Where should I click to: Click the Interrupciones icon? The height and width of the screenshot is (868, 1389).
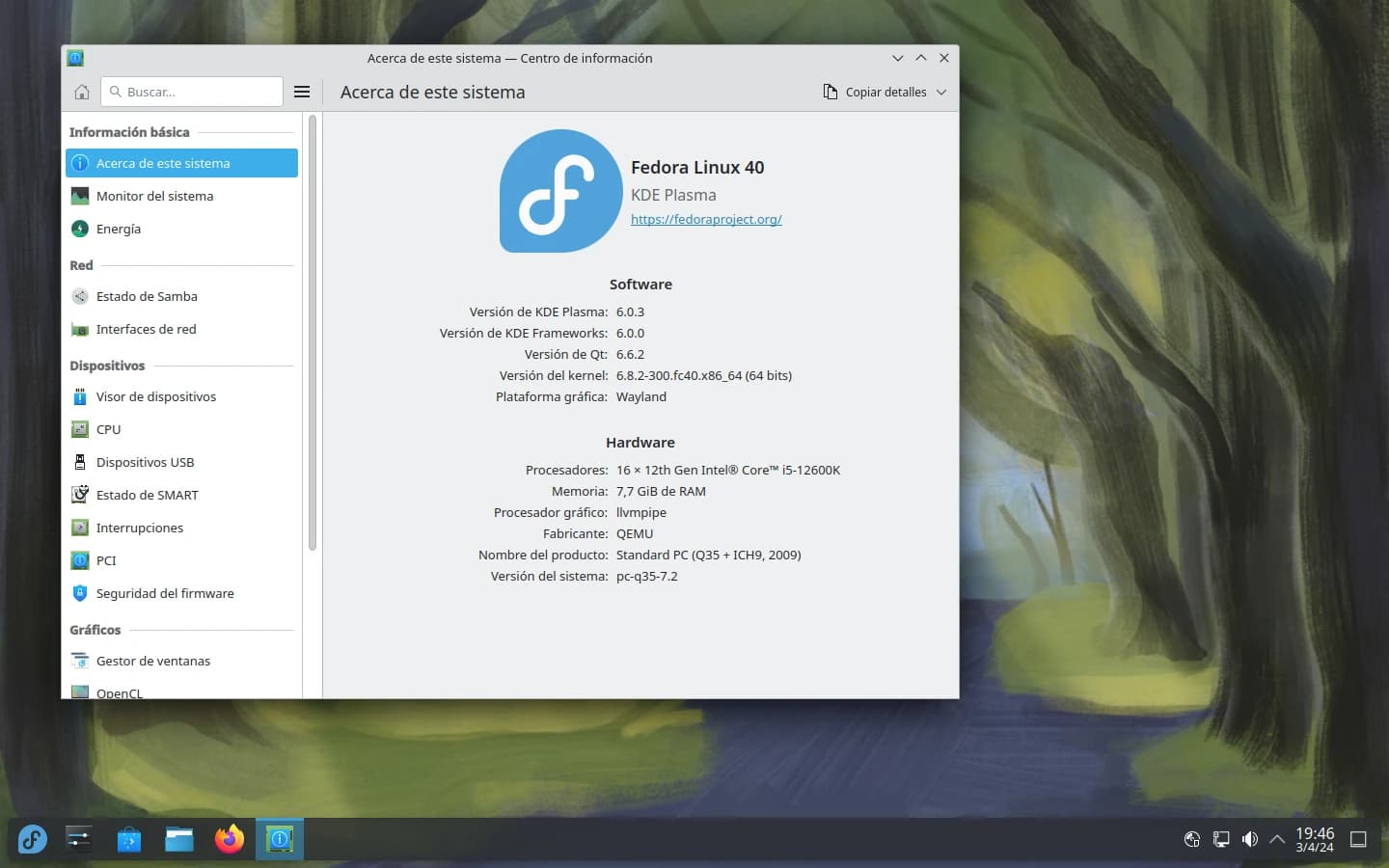pos(80,528)
